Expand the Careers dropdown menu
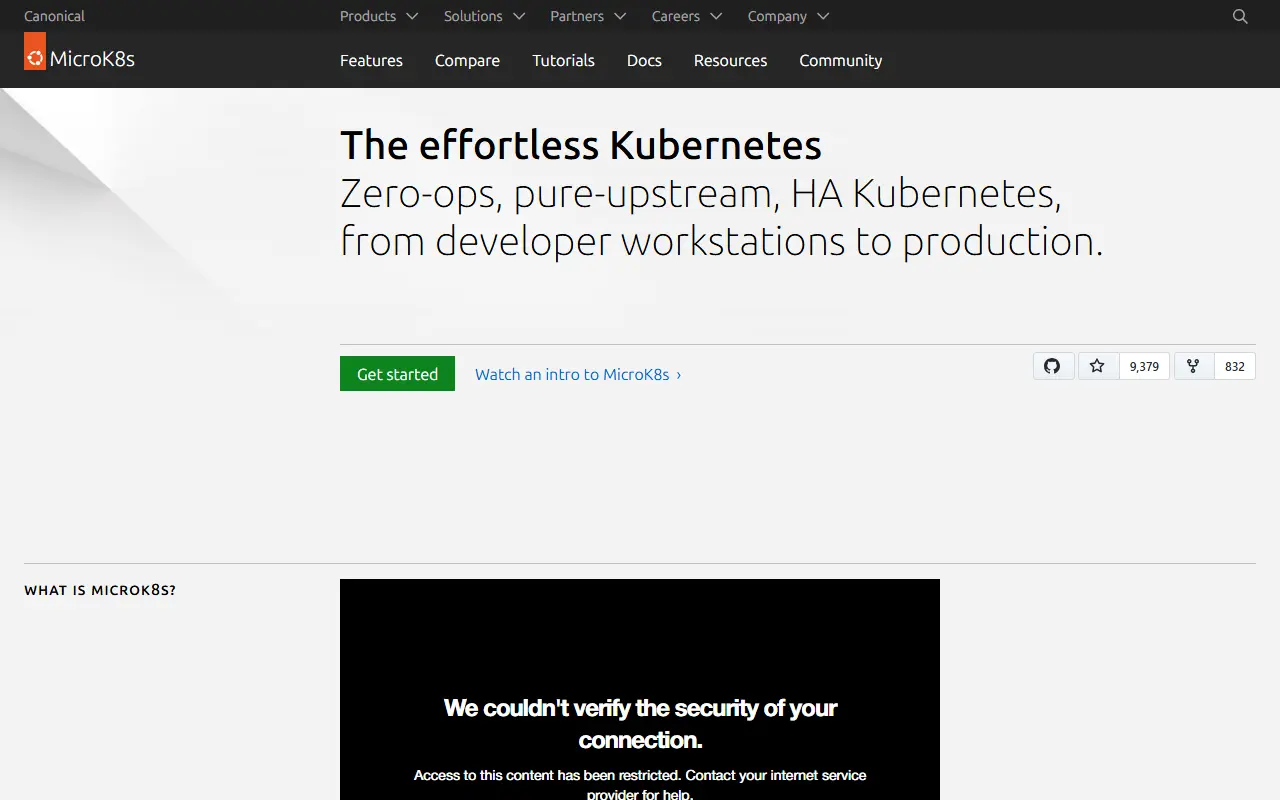 pyautogui.click(x=687, y=16)
